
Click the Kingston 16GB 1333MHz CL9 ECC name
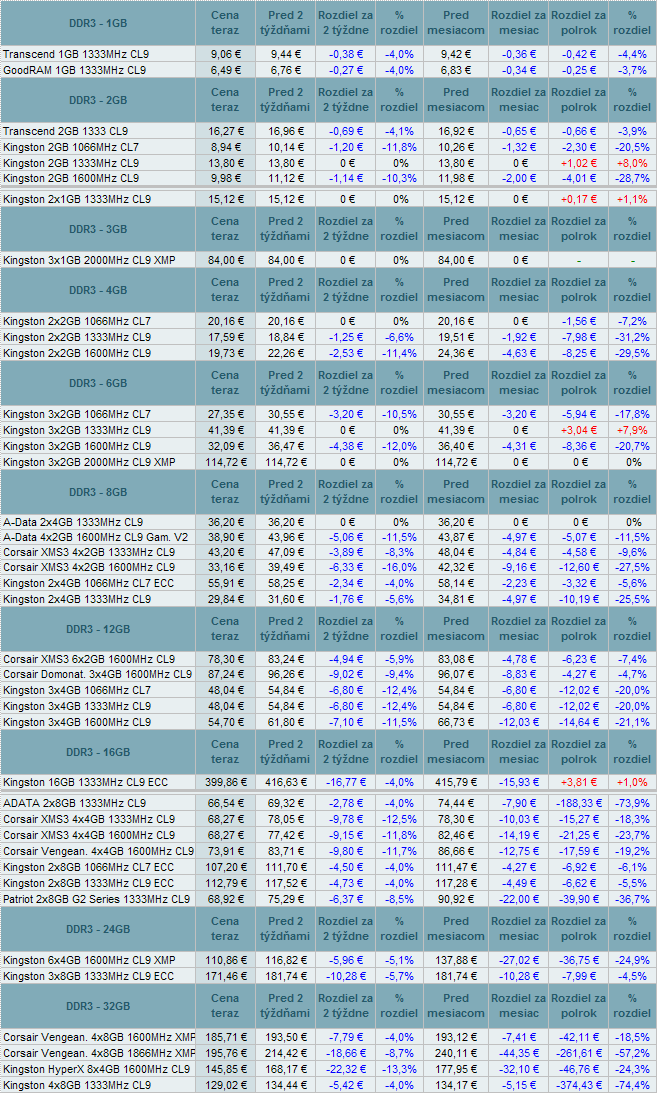(85, 783)
